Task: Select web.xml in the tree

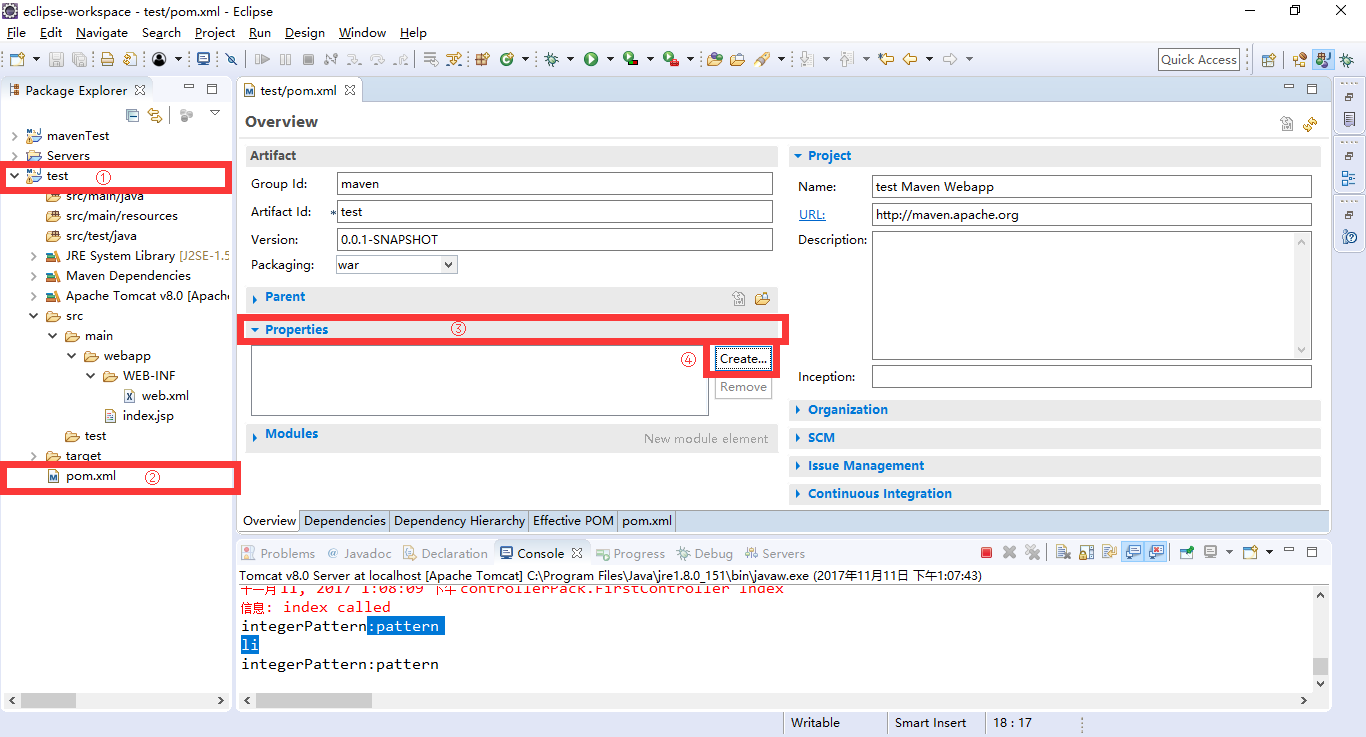Action: coord(165,396)
